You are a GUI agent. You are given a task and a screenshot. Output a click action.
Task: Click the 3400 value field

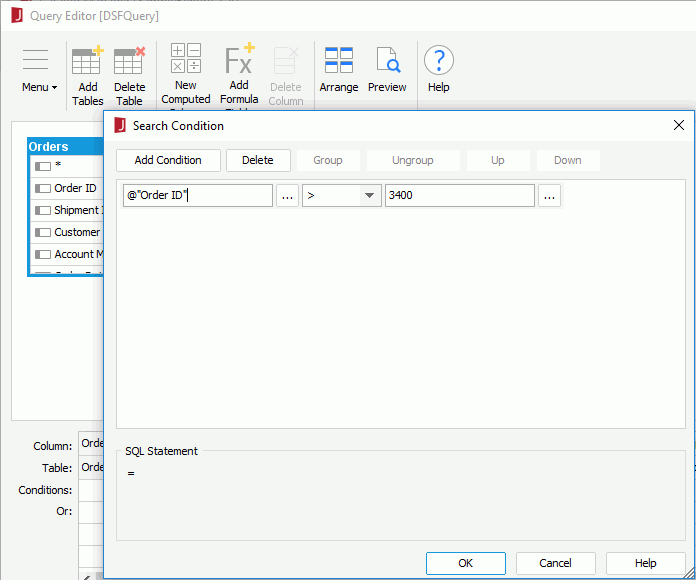point(459,196)
